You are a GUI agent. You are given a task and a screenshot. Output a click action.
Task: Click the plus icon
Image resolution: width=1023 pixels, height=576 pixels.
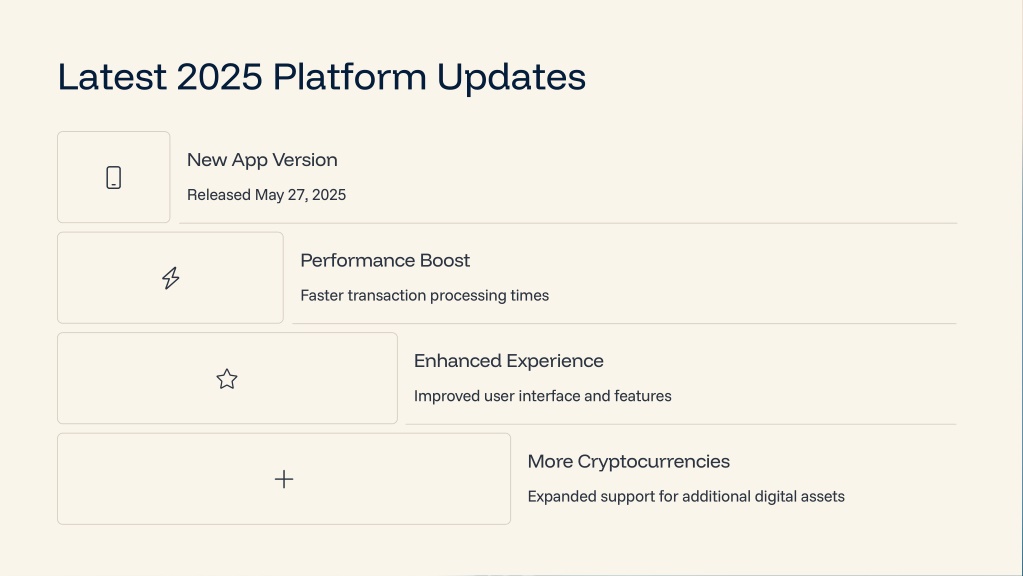pos(284,479)
